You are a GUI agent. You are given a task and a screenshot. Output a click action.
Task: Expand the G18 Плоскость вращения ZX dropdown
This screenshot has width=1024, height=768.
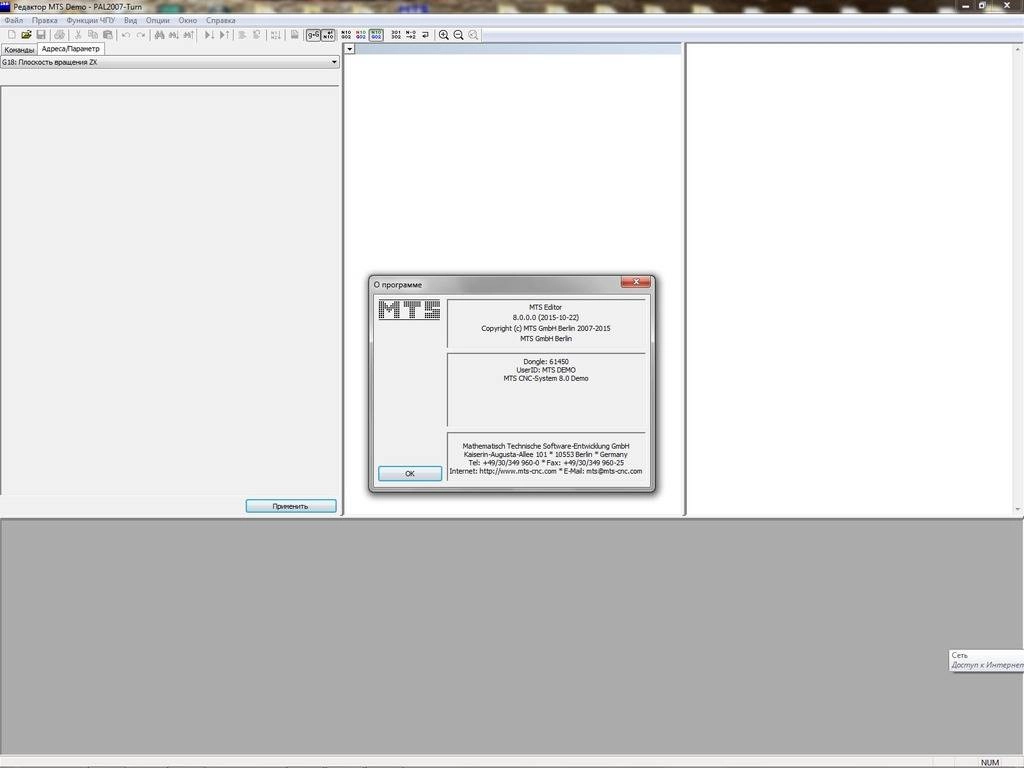coord(334,62)
